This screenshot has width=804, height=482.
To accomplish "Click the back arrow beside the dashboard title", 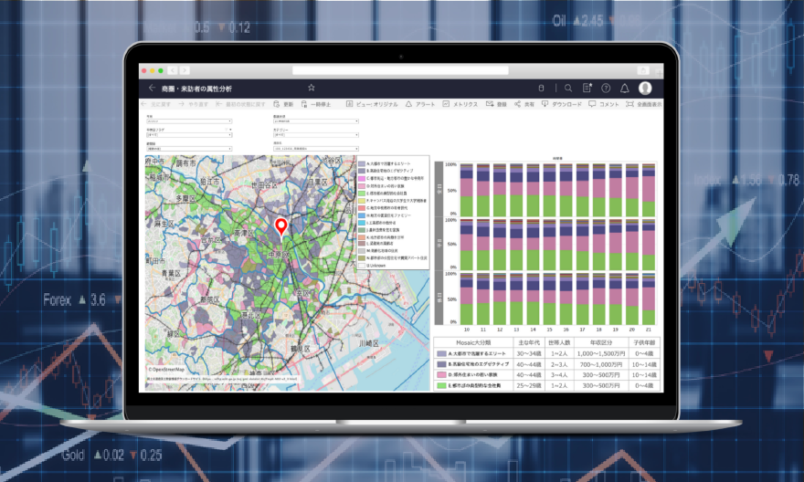I will point(152,88).
